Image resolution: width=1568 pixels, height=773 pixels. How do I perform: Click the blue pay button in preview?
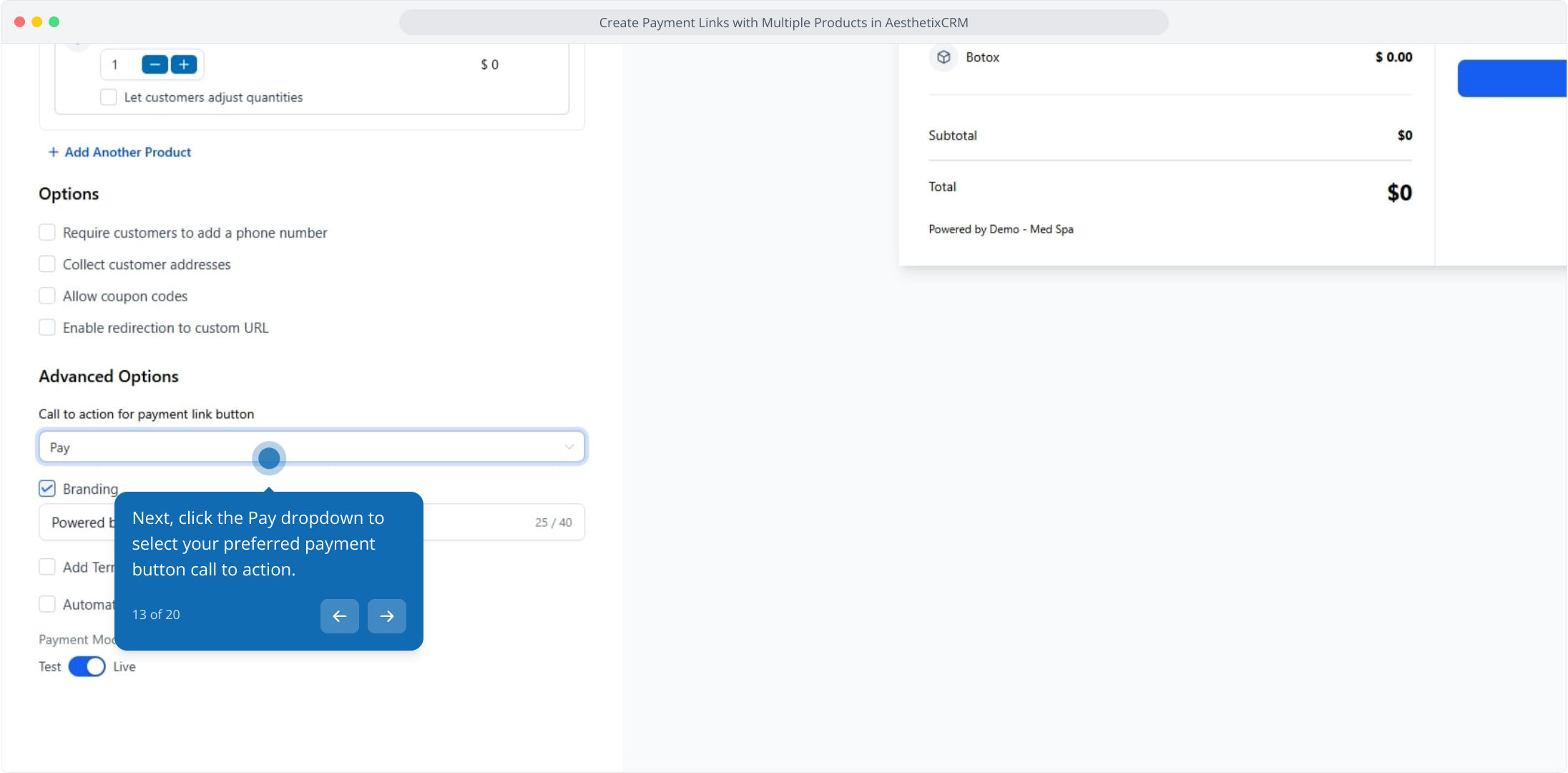1511,79
